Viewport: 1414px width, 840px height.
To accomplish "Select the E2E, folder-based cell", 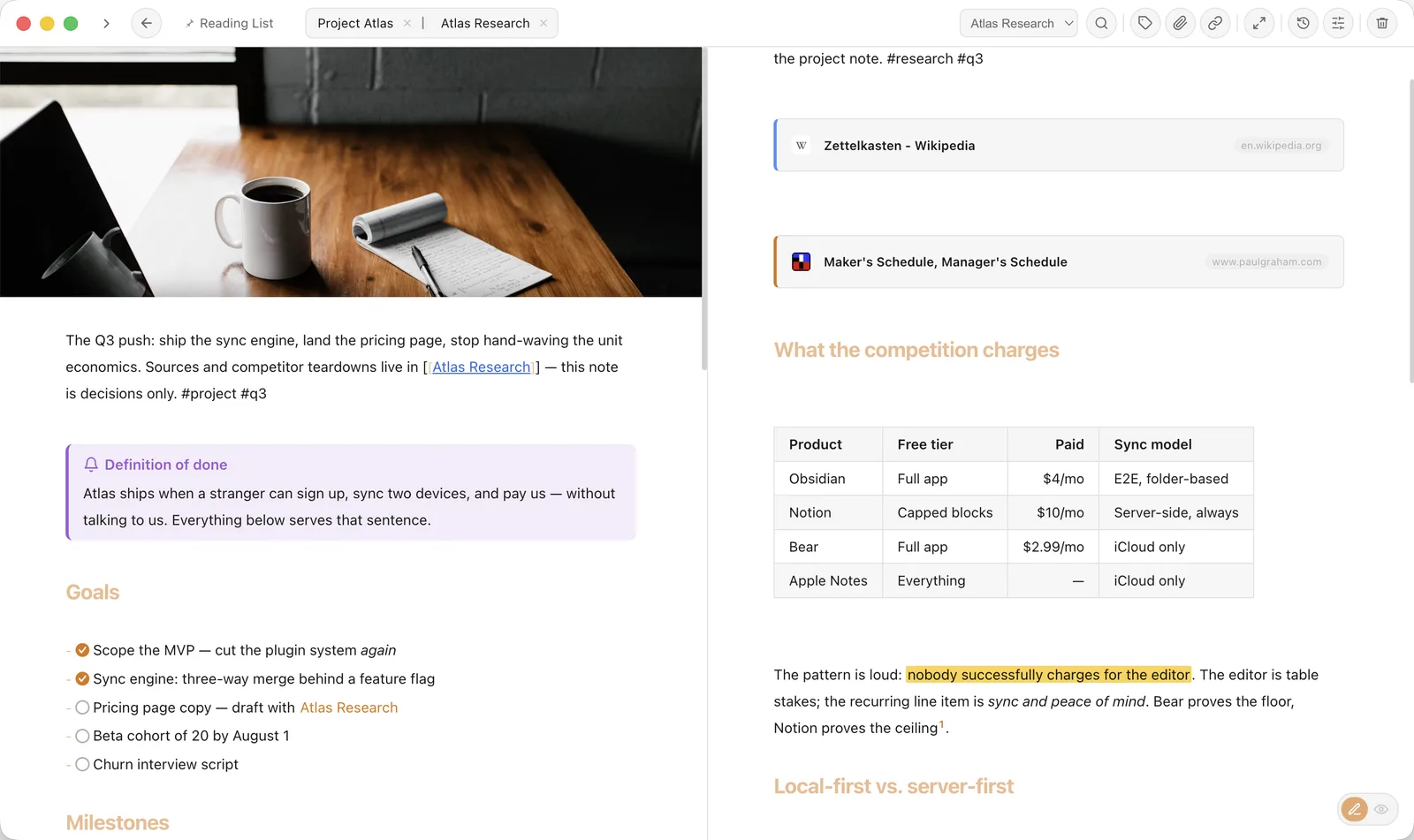I will (1176, 479).
